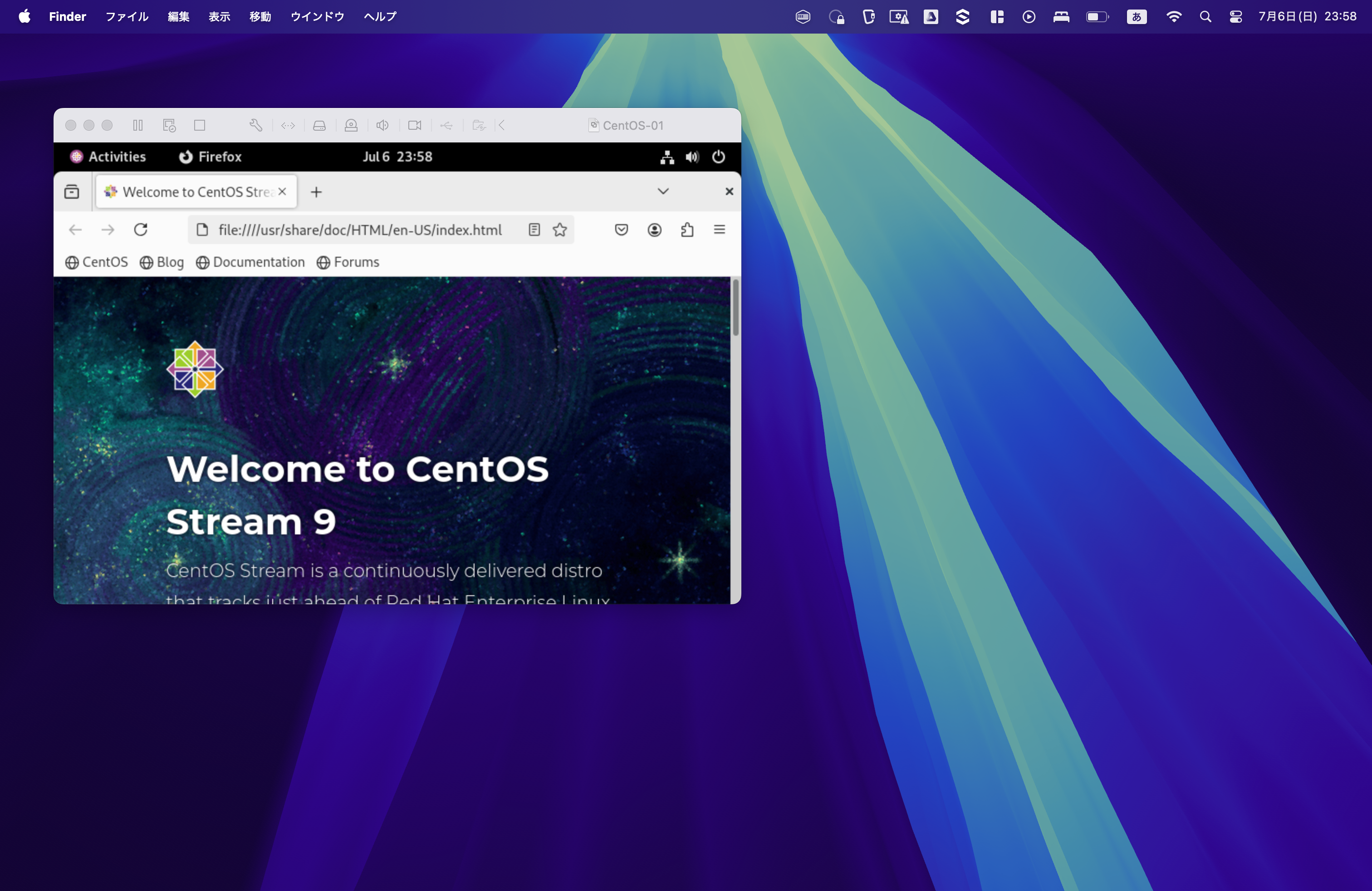Screen dimensions: 1372x891
Task: Expand the list all tabs chevron
Action: [663, 191]
